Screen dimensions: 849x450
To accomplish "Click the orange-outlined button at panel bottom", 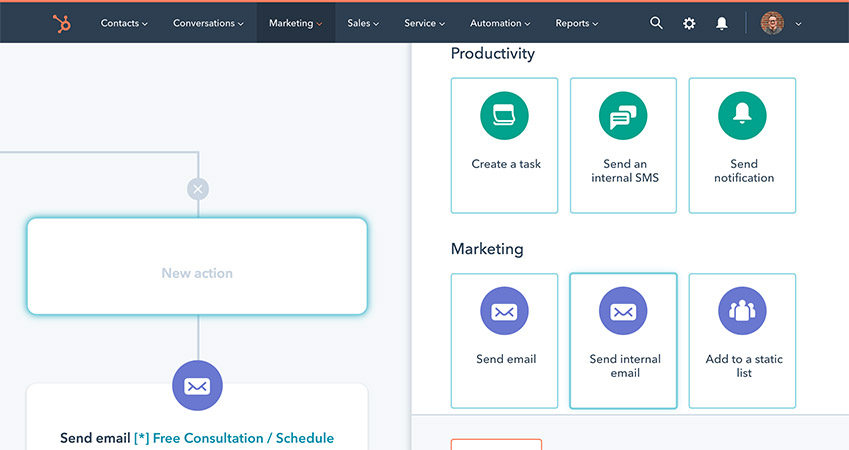I will tap(496, 444).
